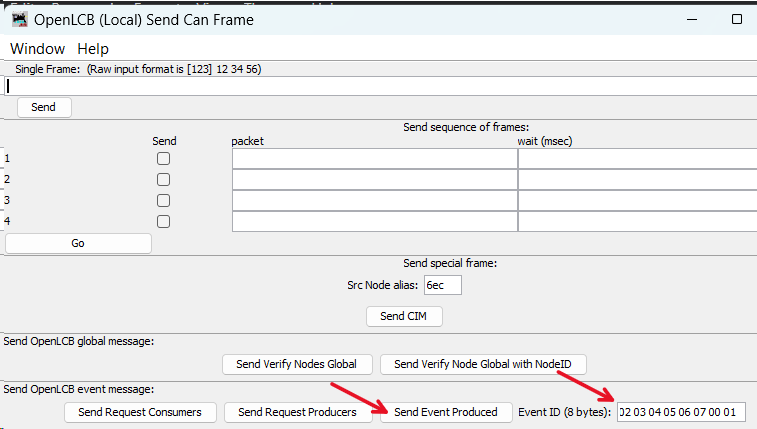757x429 pixels.
Task: Click the 'Send sequence of frames:' label
Action: click(466, 127)
